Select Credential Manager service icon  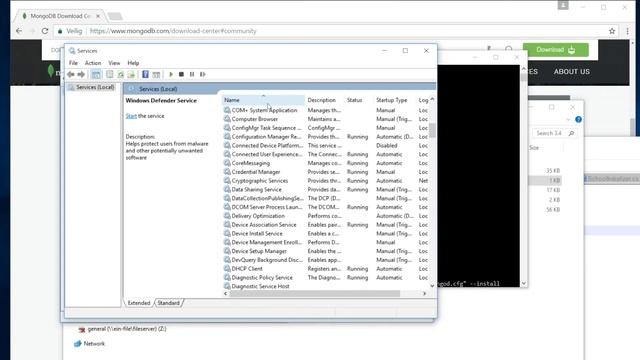pyautogui.click(x=227, y=172)
